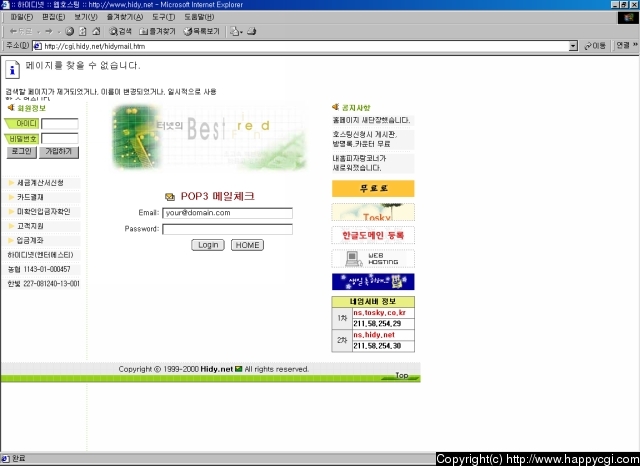Click the IE icon in the title bar
The image size is (640, 466).
tap(5, 4)
